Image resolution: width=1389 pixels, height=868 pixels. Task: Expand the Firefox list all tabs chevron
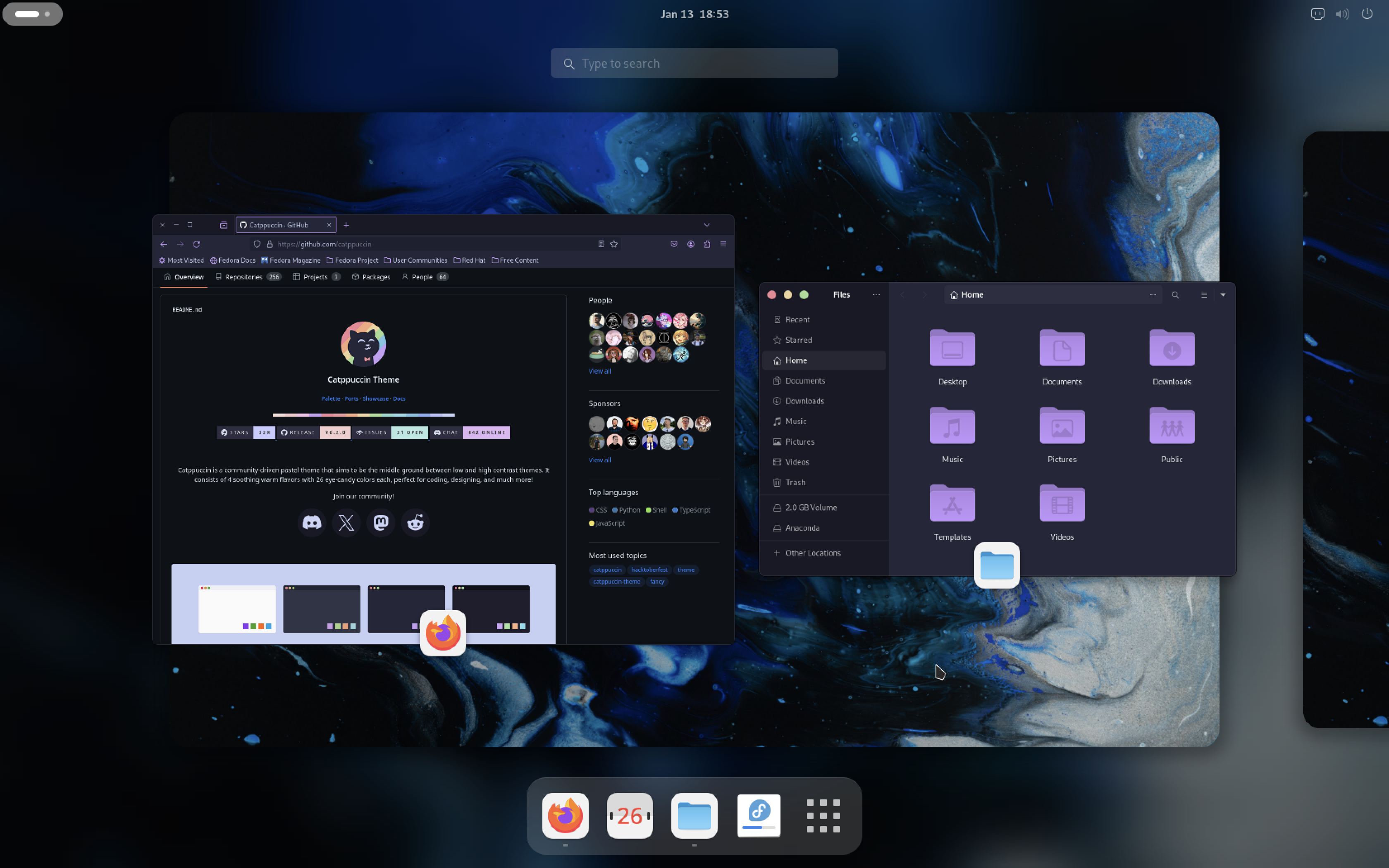pos(706,225)
